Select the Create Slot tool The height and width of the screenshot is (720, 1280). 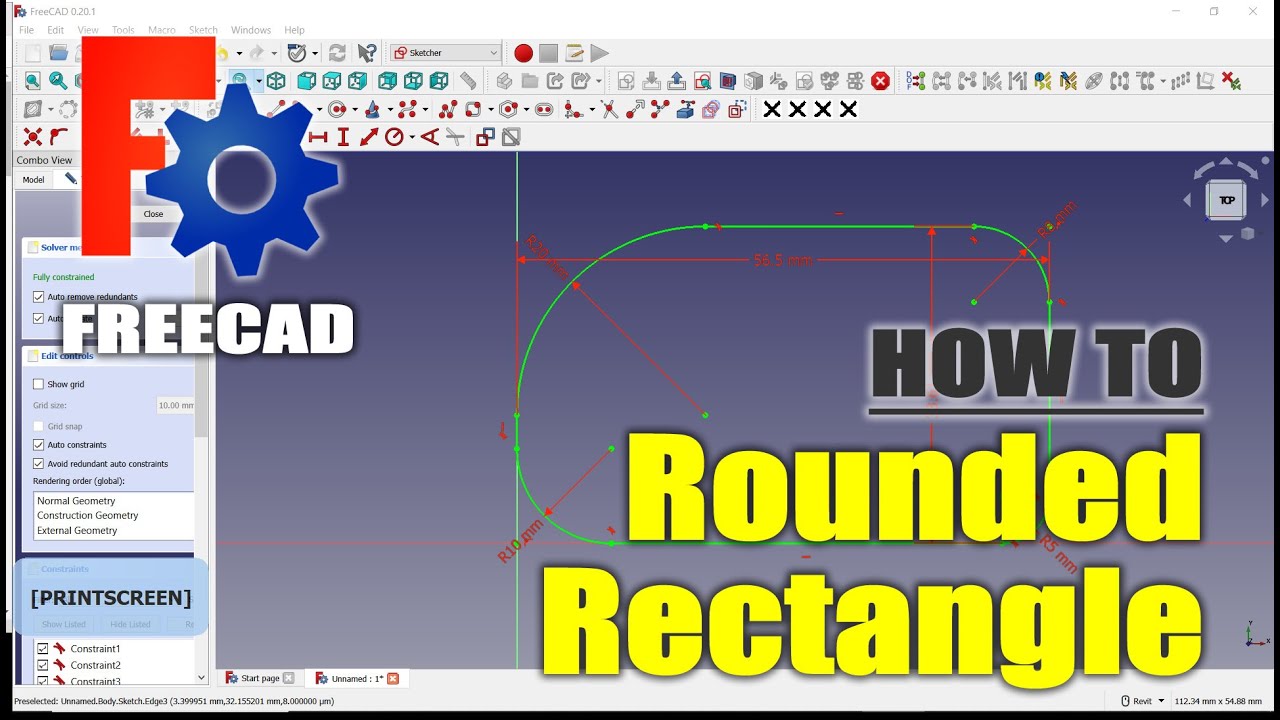544,109
